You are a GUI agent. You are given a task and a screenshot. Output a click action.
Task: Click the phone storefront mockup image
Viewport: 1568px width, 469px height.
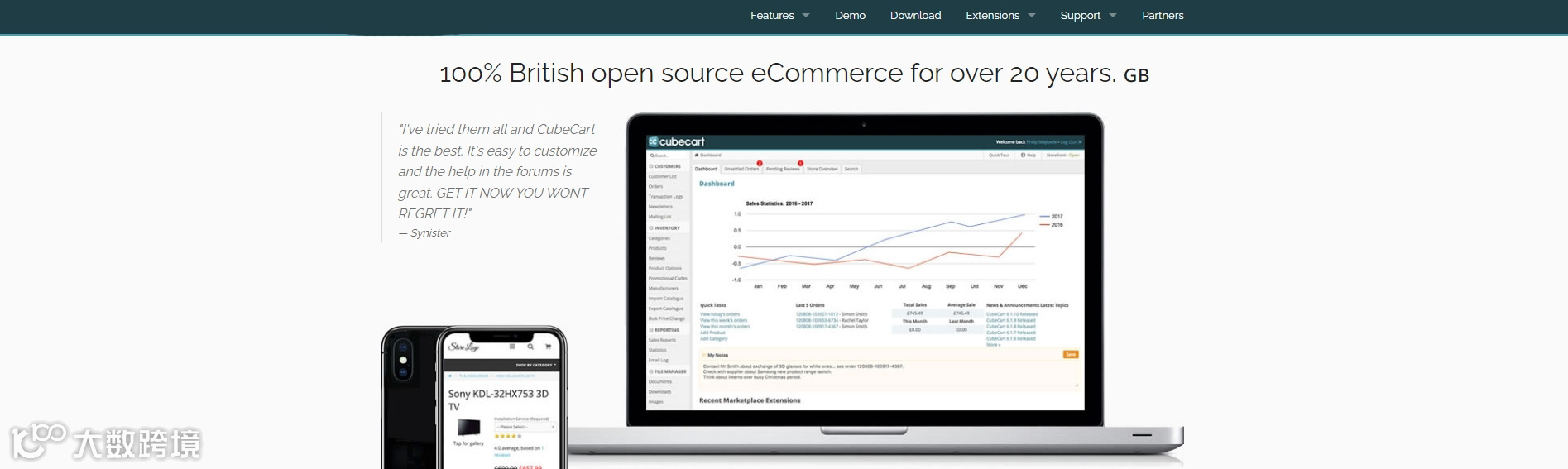coord(474,397)
